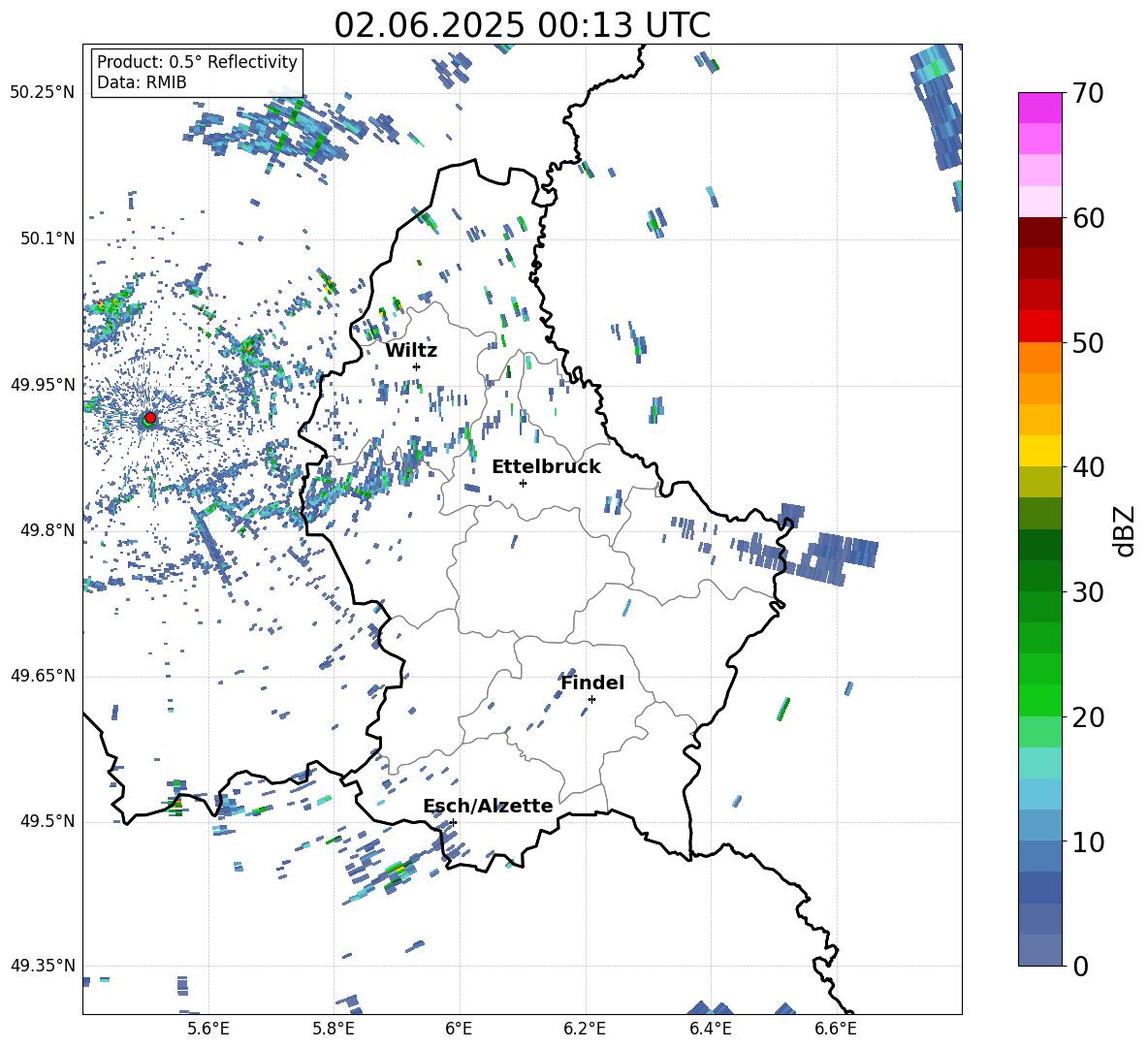
Task: Click the Ettelbruck station cross marker
Action: (523, 483)
